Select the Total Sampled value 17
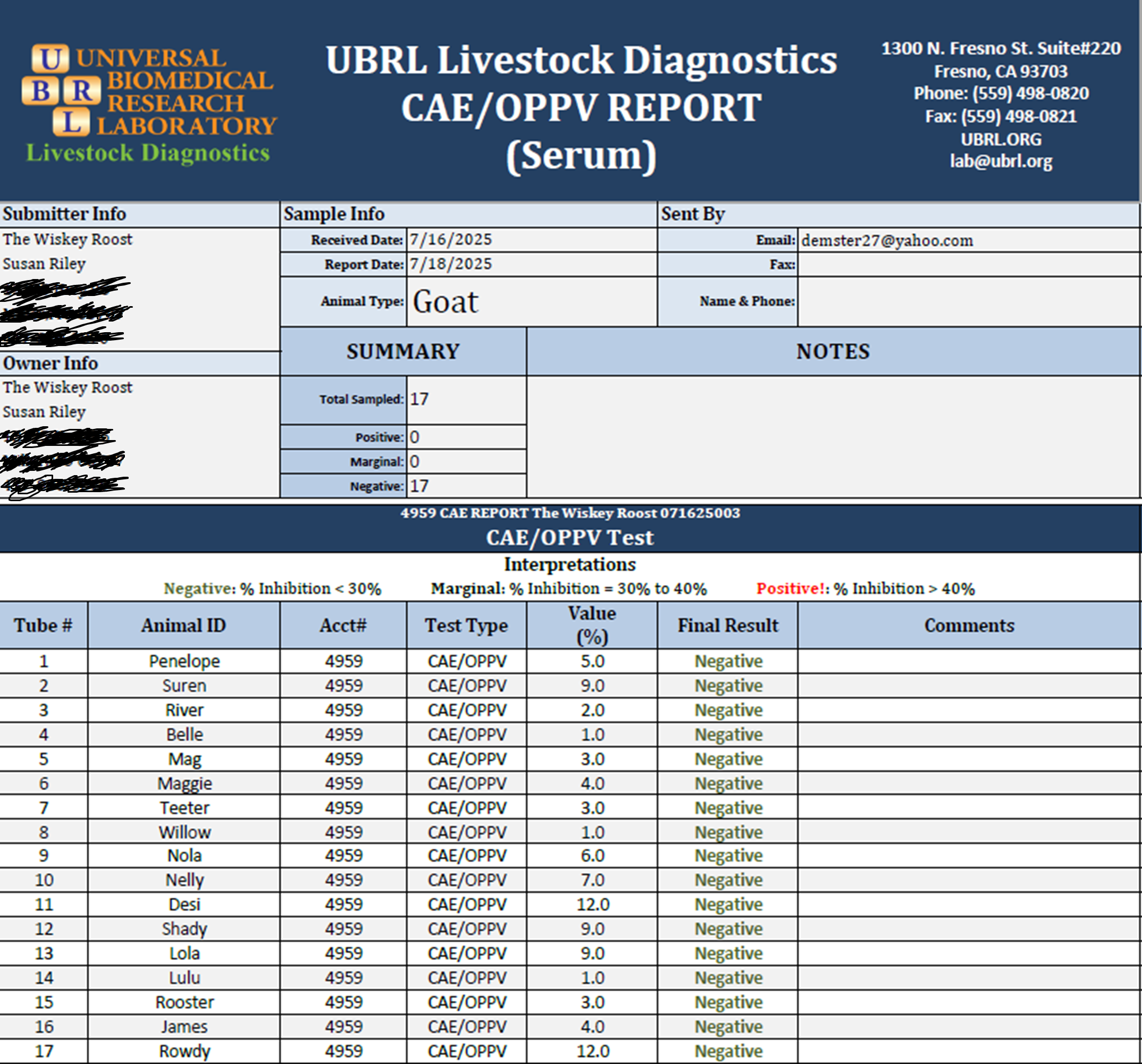The image size is (1142, 1064). click(x=466, y=400)
